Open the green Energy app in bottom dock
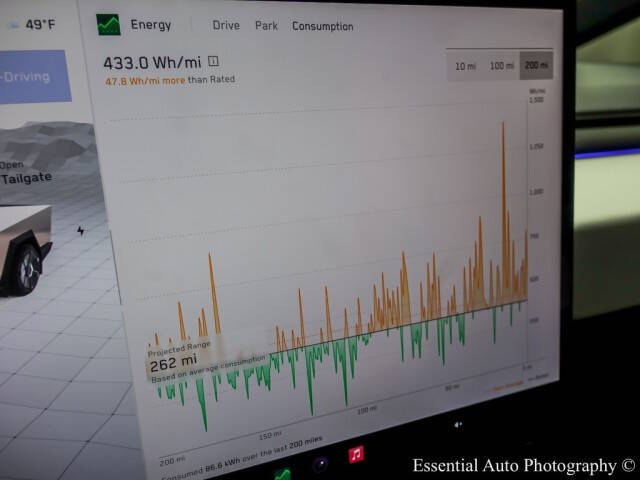 283,474
